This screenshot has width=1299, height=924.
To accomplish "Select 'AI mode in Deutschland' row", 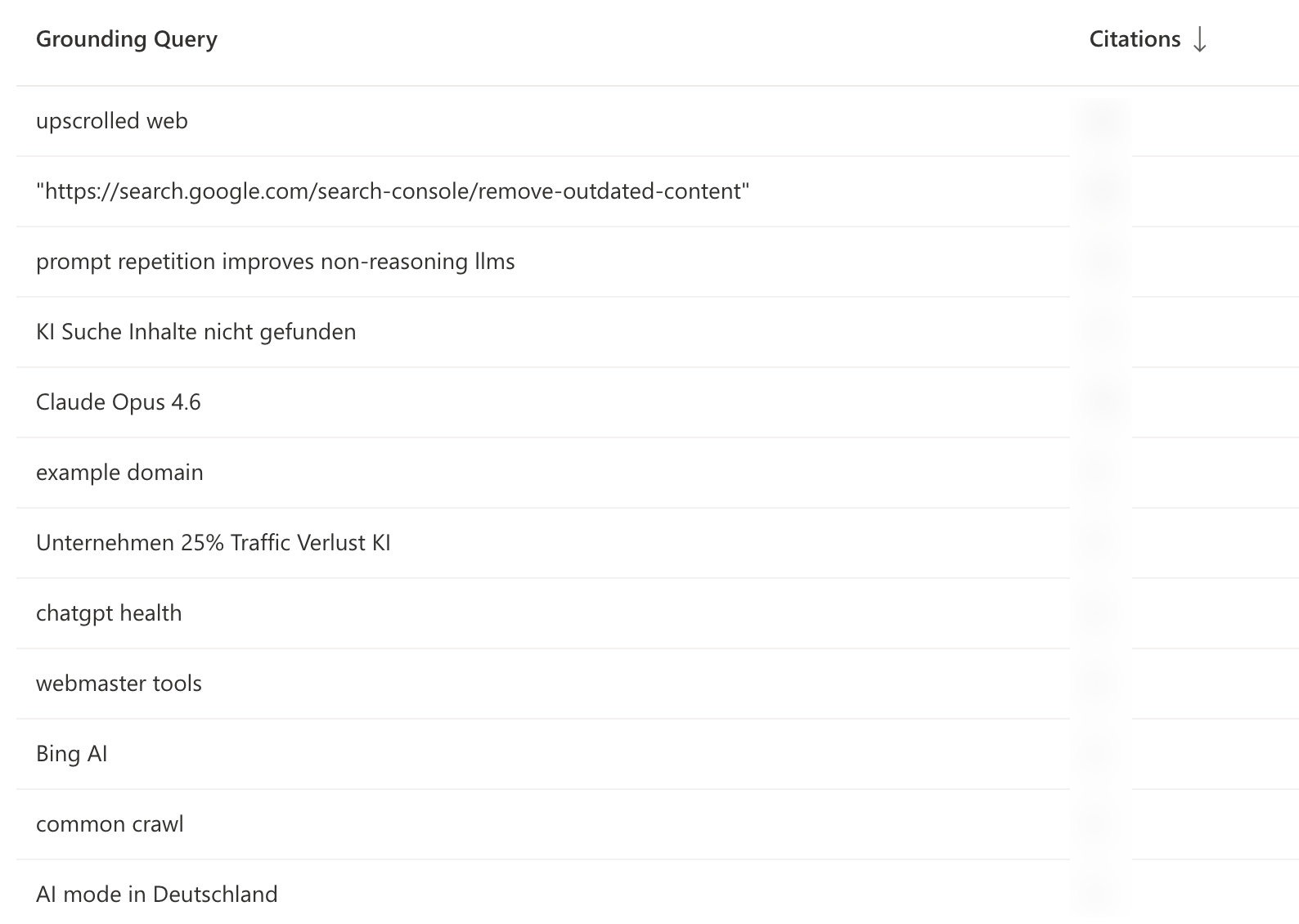I will click(x=156, y=894).
